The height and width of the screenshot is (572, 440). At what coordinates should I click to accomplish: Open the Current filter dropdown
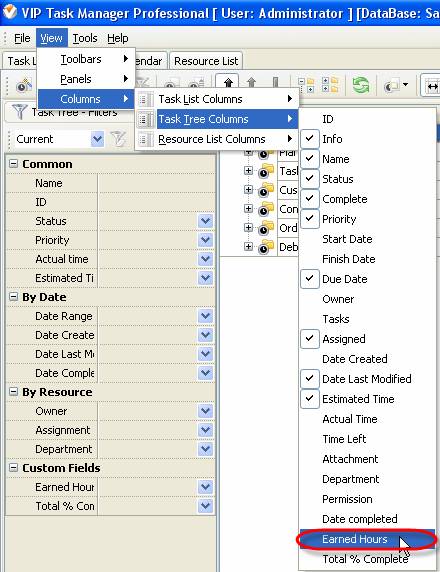(97, 139)
